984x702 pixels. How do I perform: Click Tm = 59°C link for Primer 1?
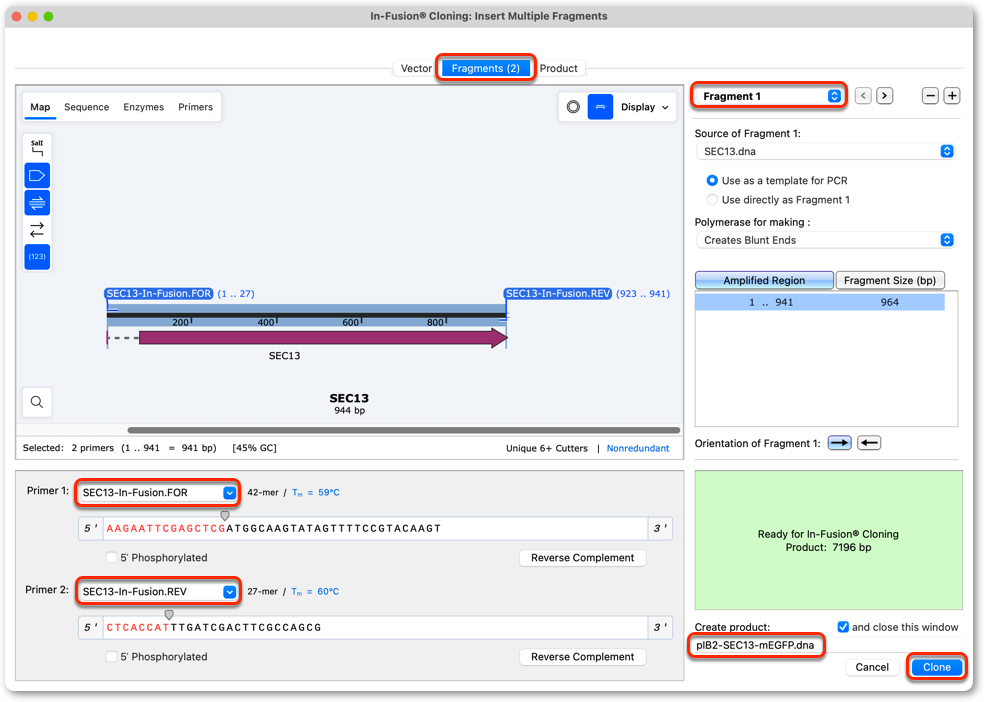pos(316,492)
